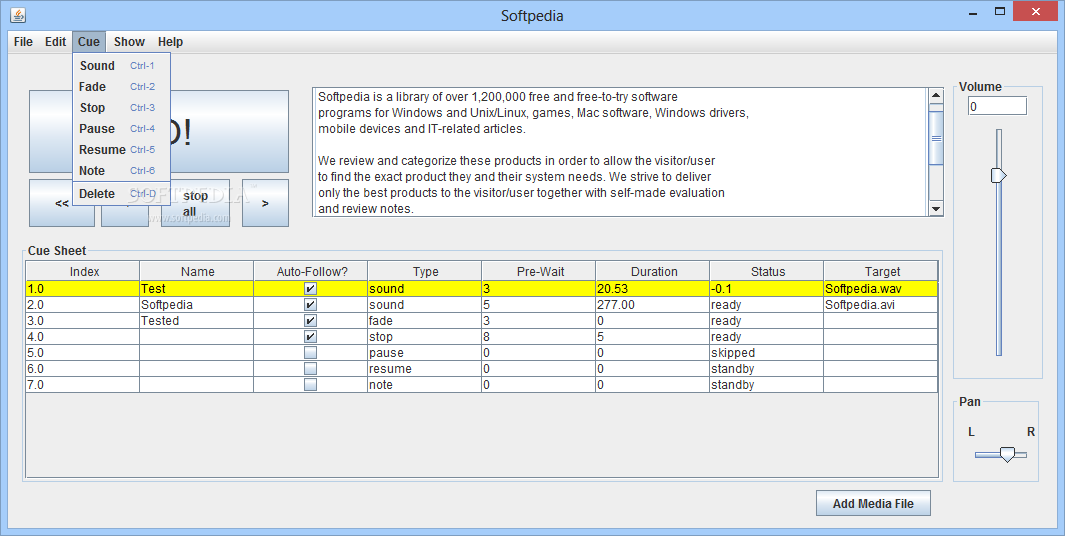Click the Target column header
1065x536 pixels.
tap(882, 271)
